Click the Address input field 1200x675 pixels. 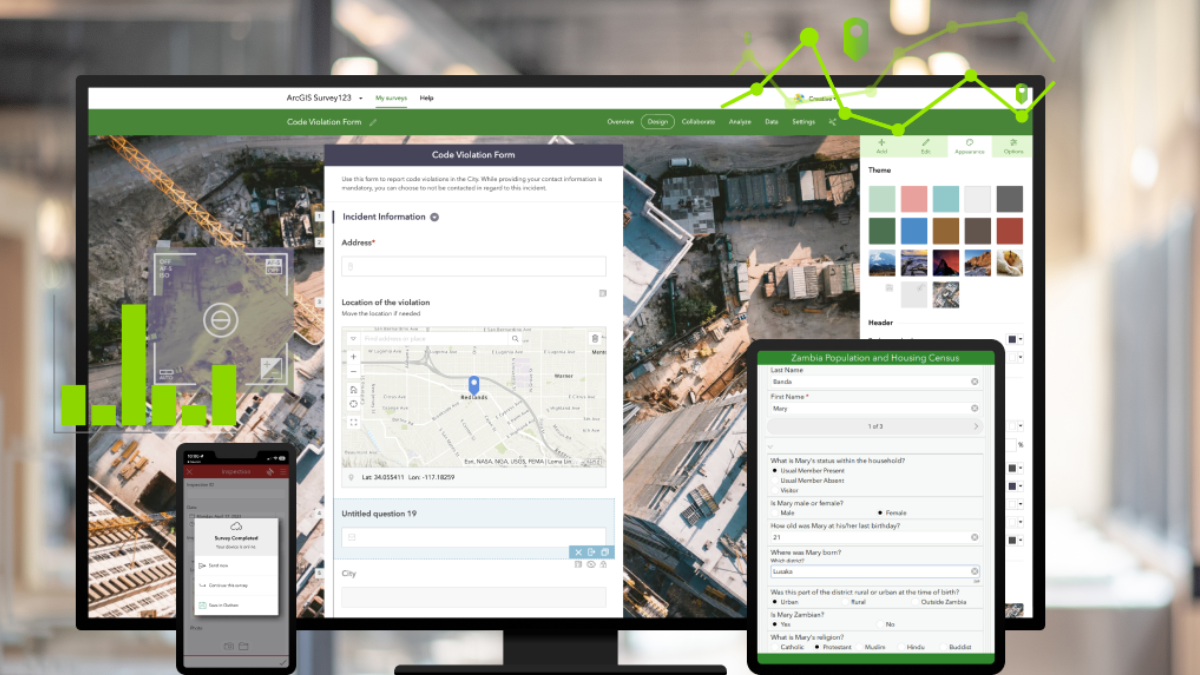point(474,266)
